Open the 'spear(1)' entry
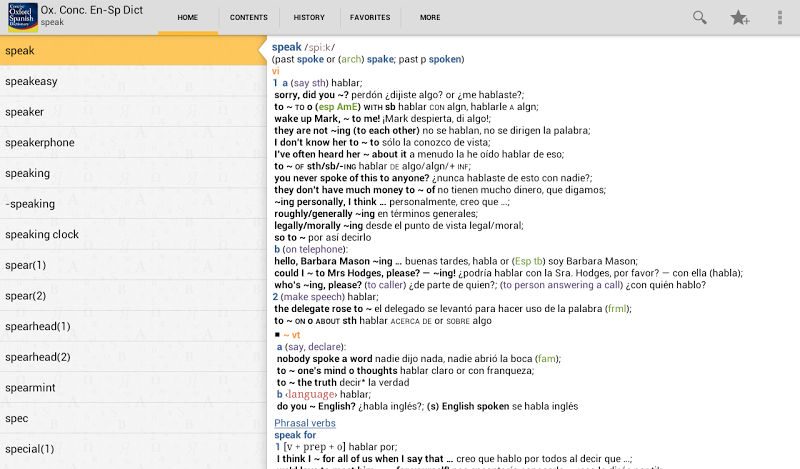The height and width of the screenshot is (469, 800). point(132,265)
